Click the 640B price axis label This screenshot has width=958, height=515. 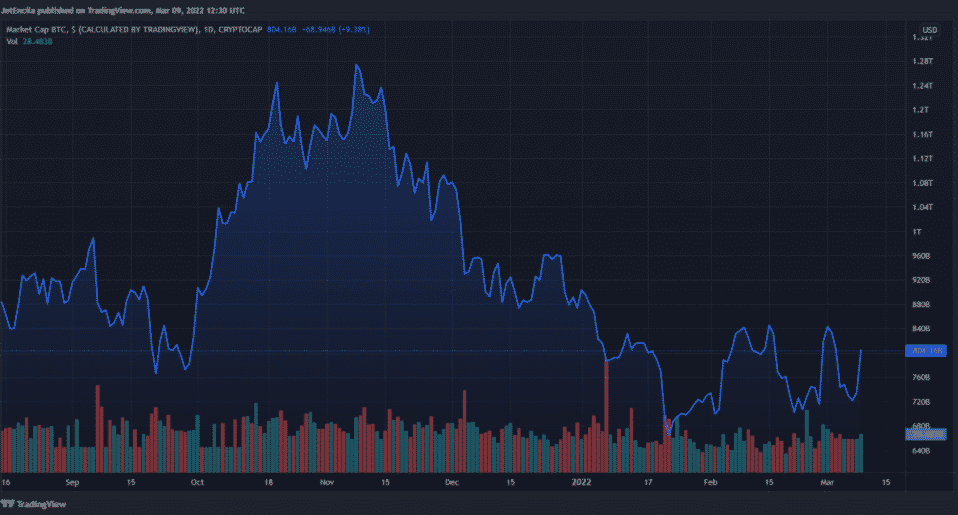(x=921, y=451)
